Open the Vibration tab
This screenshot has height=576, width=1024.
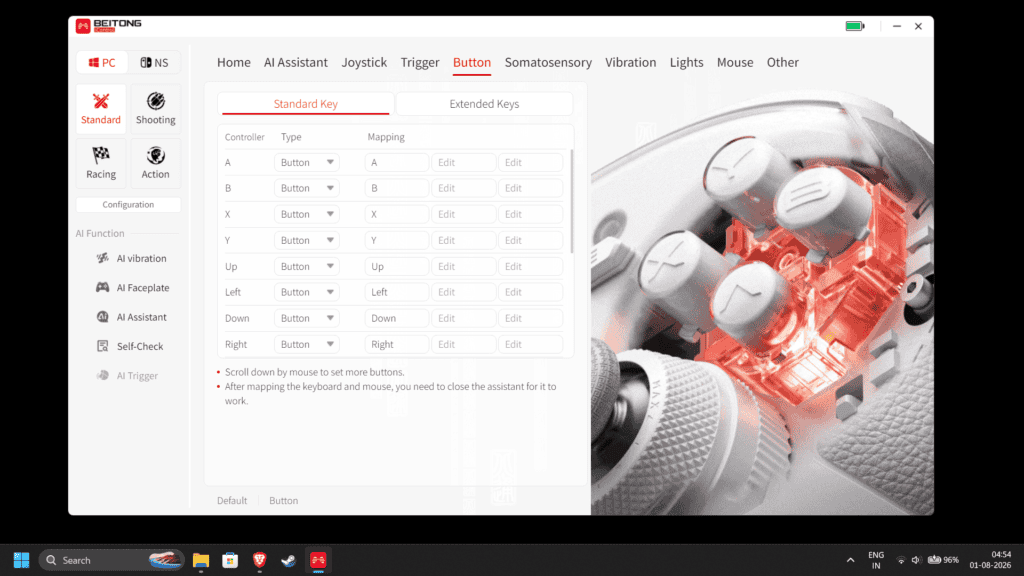coord(630,62)
